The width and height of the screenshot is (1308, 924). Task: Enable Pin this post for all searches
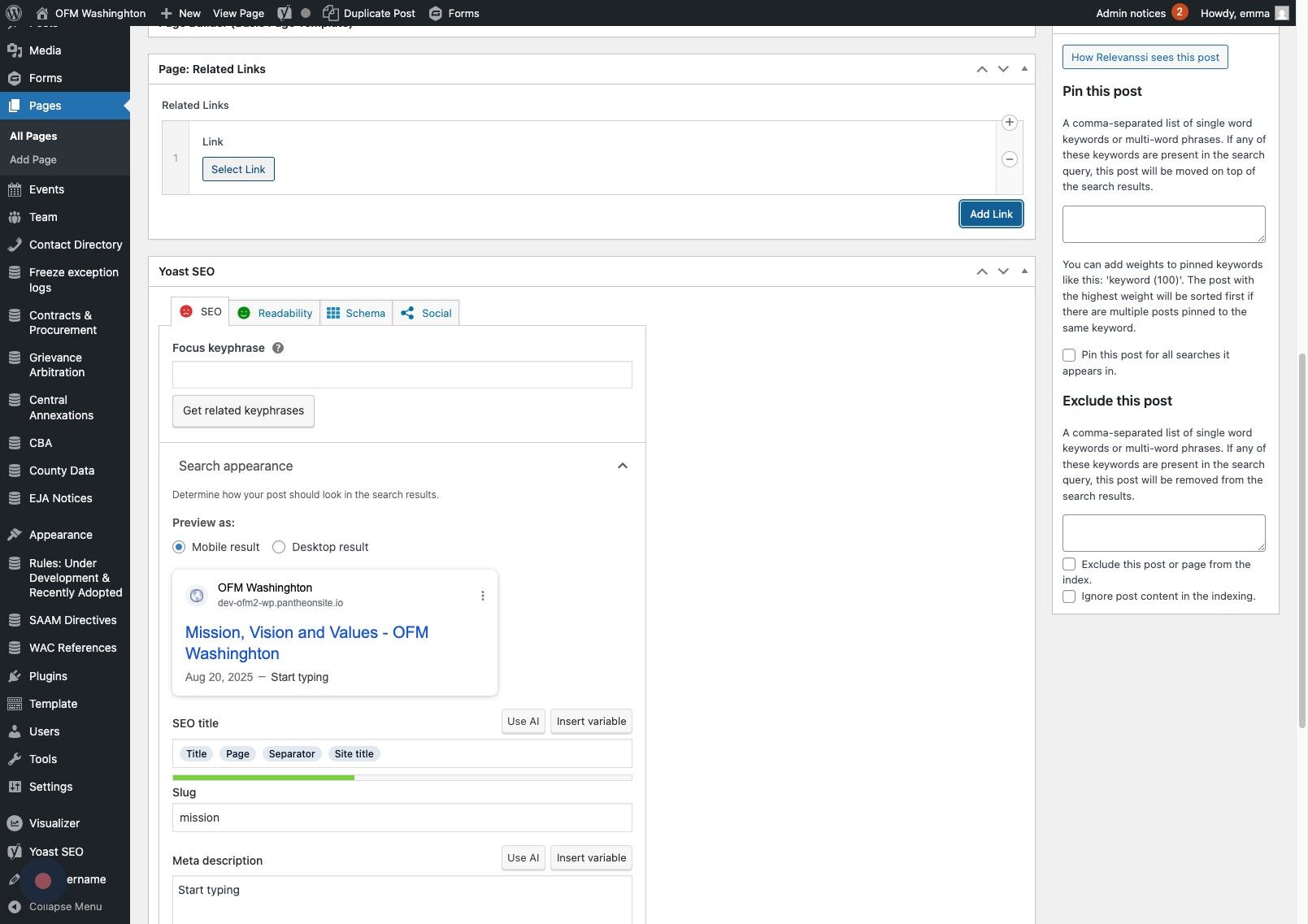[1069, 355]
